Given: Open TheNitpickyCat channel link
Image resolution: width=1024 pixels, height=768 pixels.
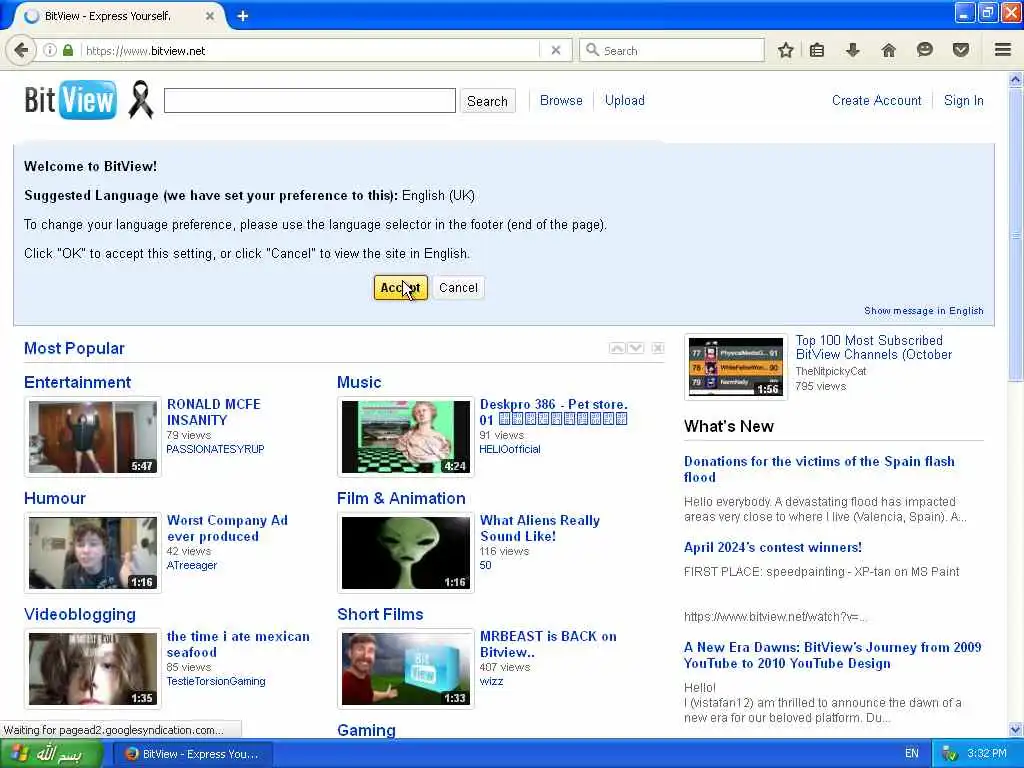Looking at the screenshot, I should click(x=831, y=371).
